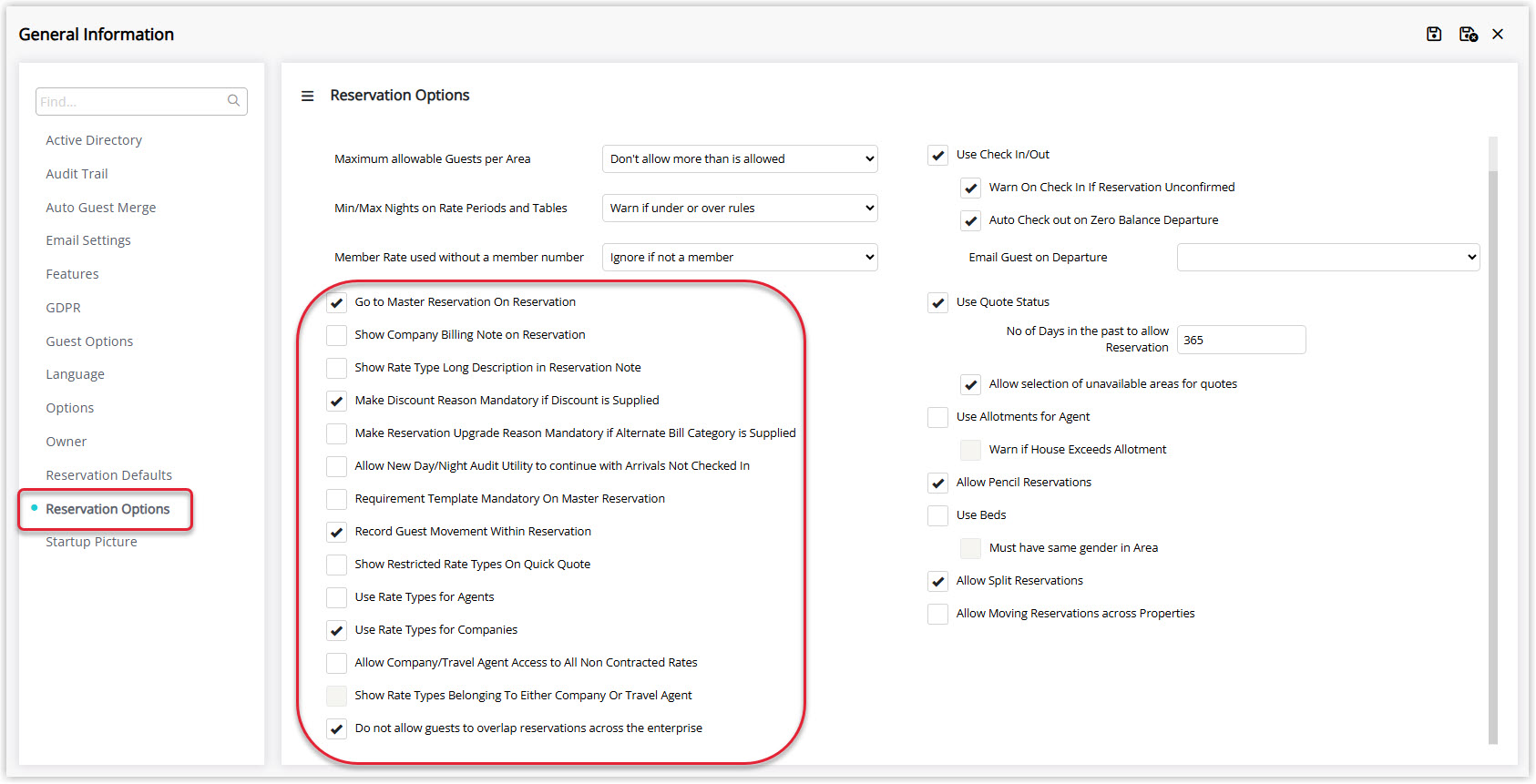Enable Use Rate Types for Agents

point(337,597)
